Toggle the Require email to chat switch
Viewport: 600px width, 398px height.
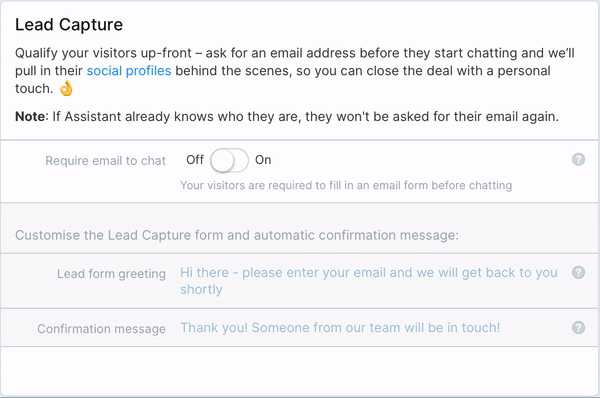(229, 160)
